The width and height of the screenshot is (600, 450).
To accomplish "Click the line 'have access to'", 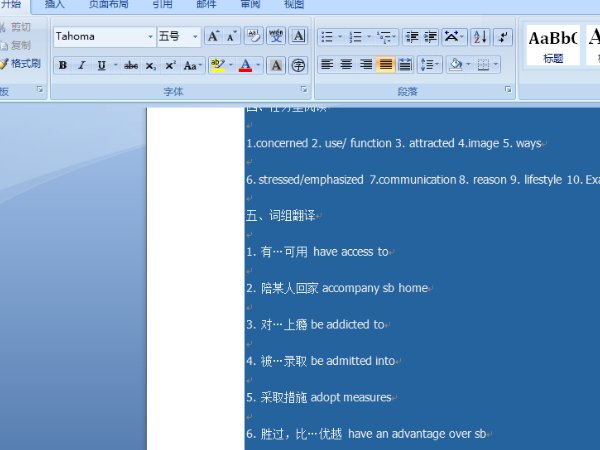I will 351,252.
